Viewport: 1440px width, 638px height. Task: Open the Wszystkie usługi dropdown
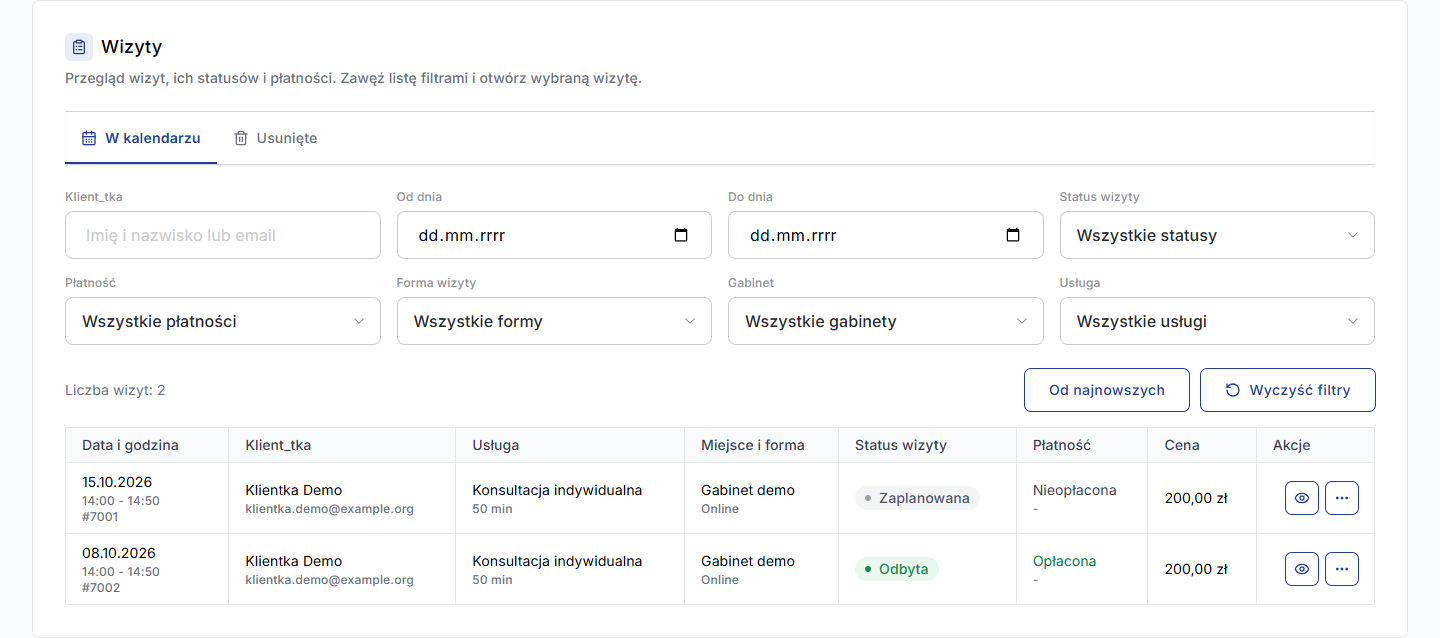point(1217,321)
